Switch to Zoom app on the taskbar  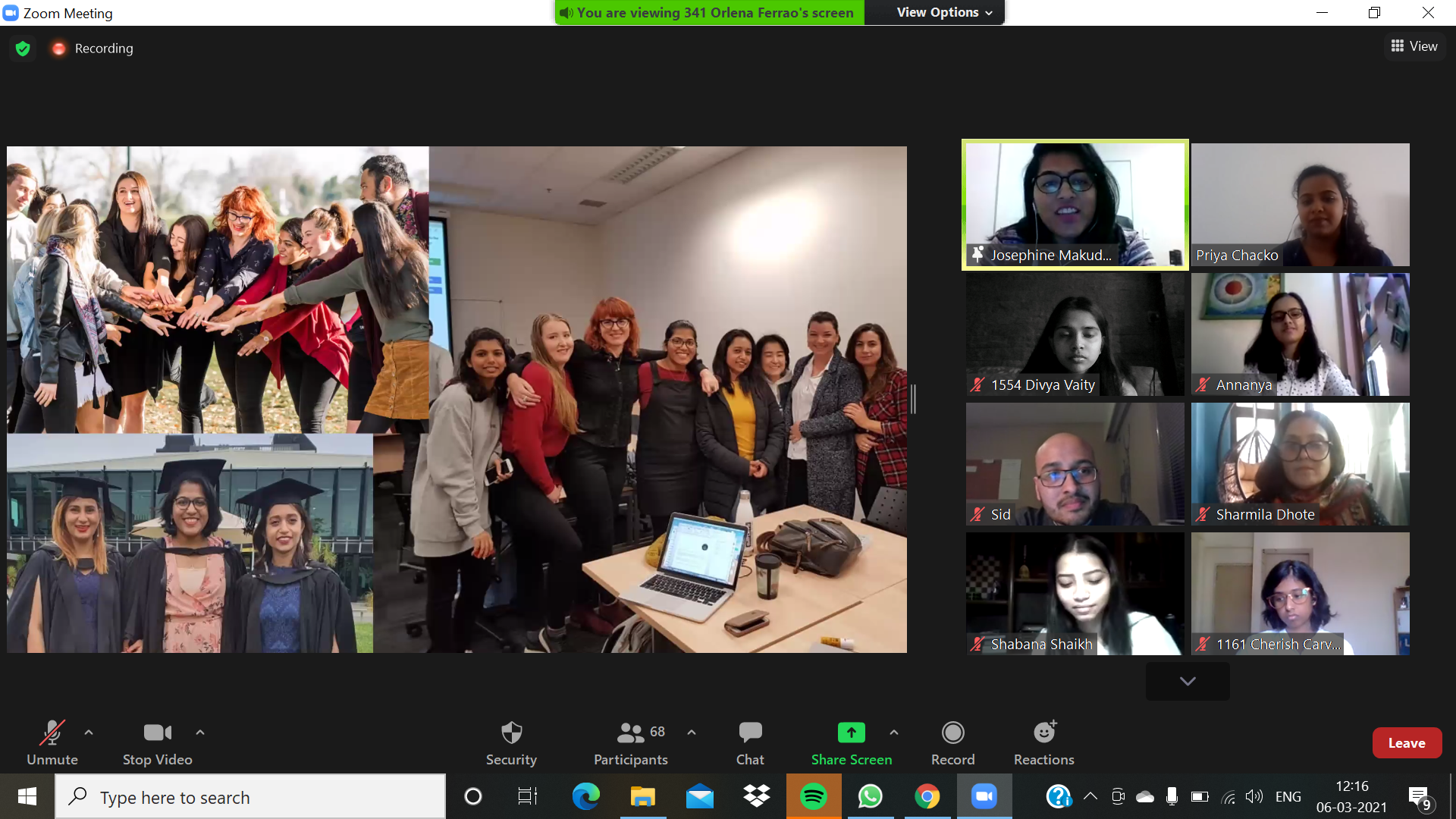[984, 796]
